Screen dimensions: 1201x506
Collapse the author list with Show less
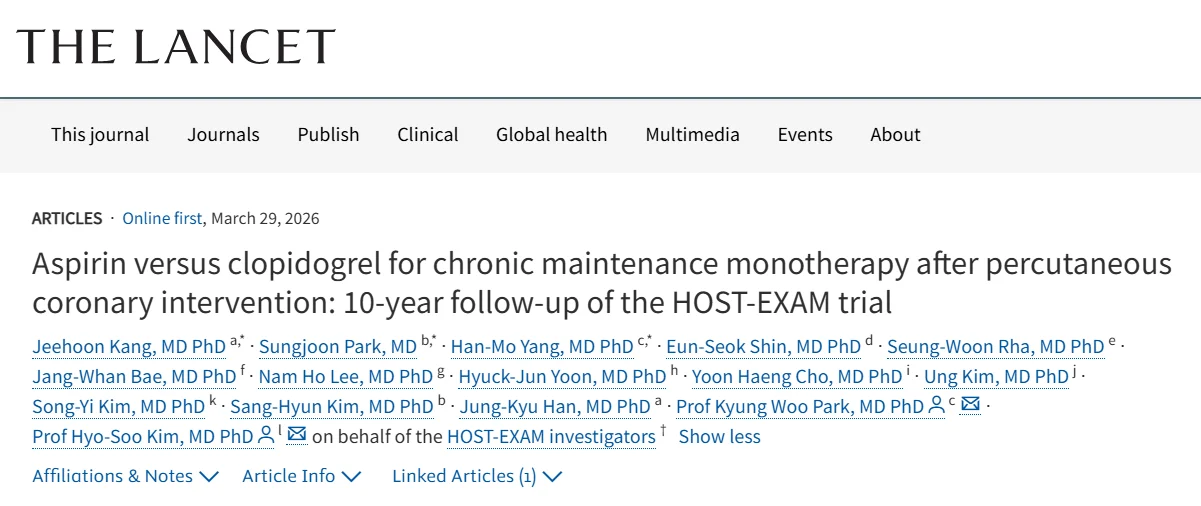coord(719,437)
